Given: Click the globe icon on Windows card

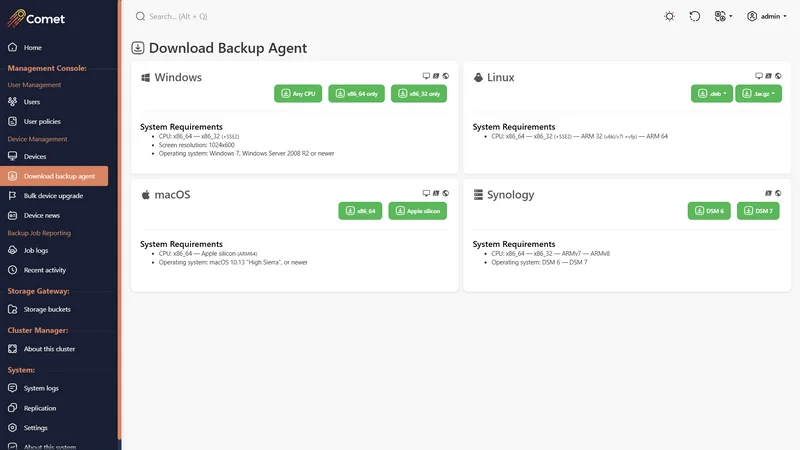Looking at the screenshot, I should (x=445, y=76).
